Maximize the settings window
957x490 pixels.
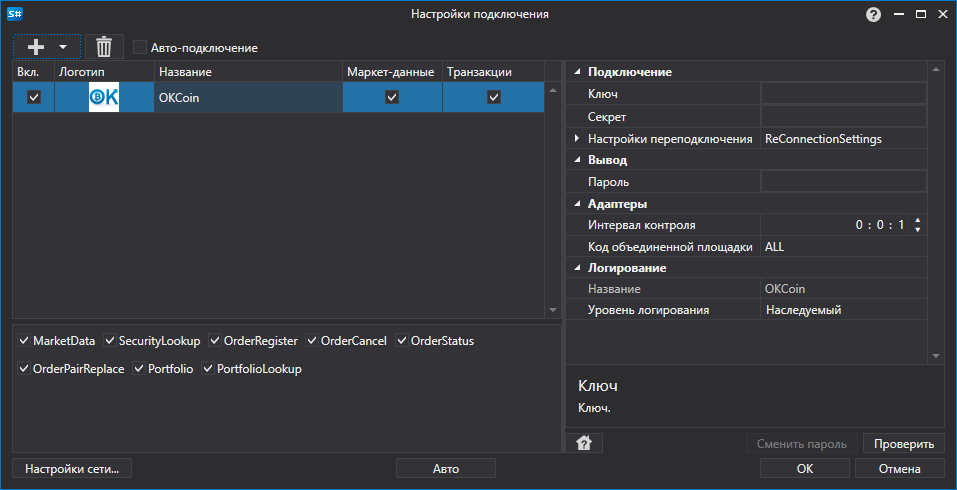[921, 15]
